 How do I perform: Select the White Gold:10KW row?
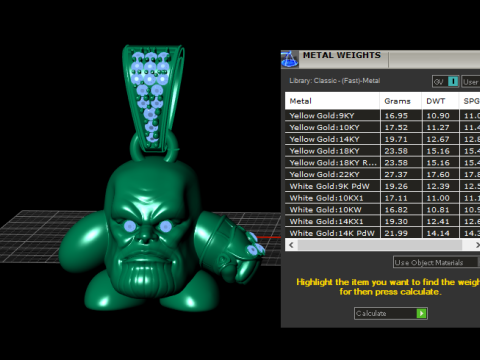pyautogui.click(x=383, y=210)
